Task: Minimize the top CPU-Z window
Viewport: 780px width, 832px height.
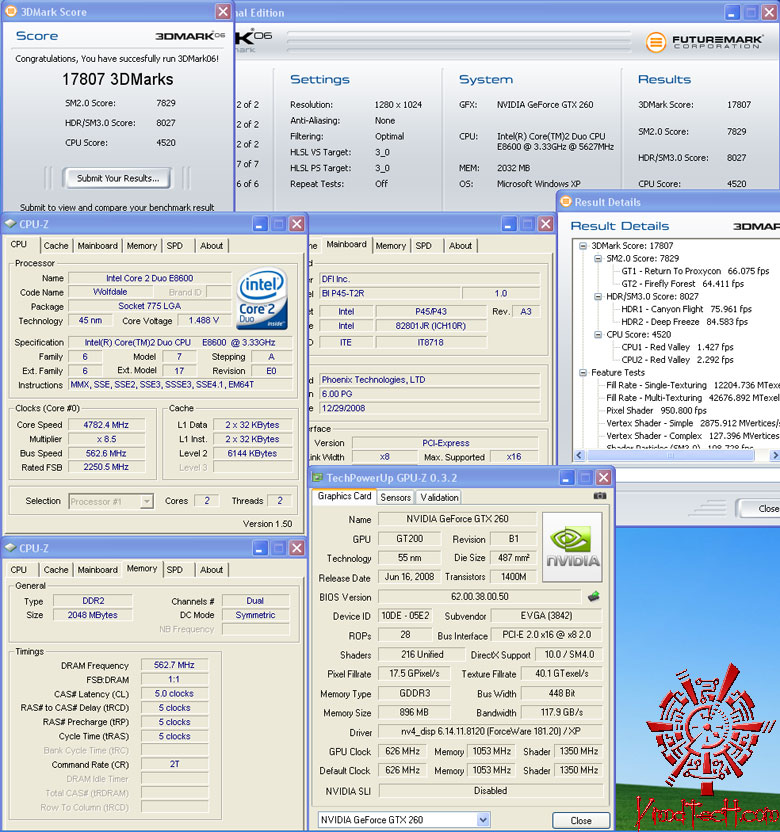Action: 259,224
